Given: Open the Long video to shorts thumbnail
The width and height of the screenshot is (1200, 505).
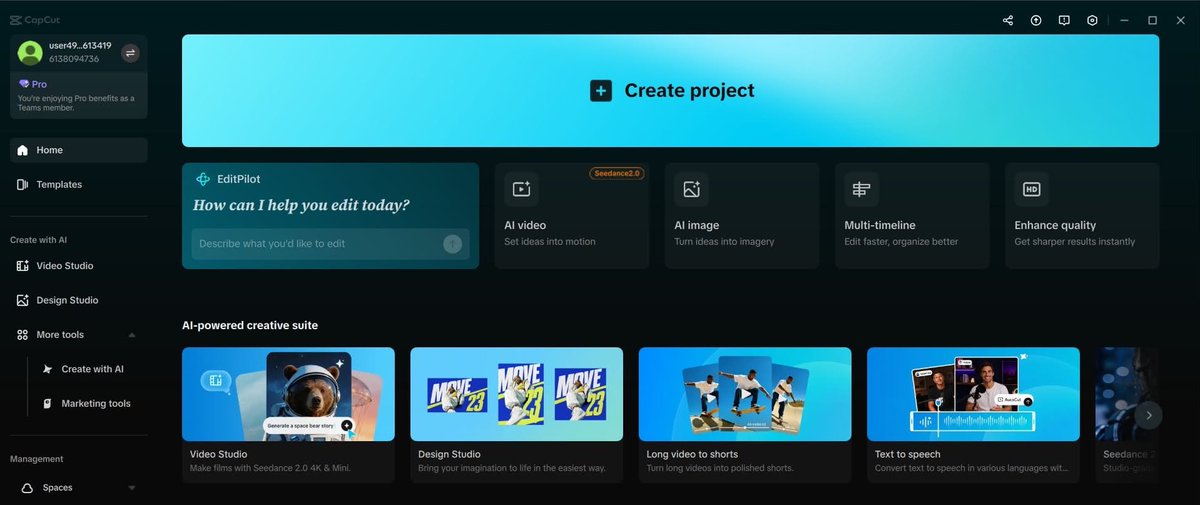Looking at the screenshot, I should click(745, 394).
